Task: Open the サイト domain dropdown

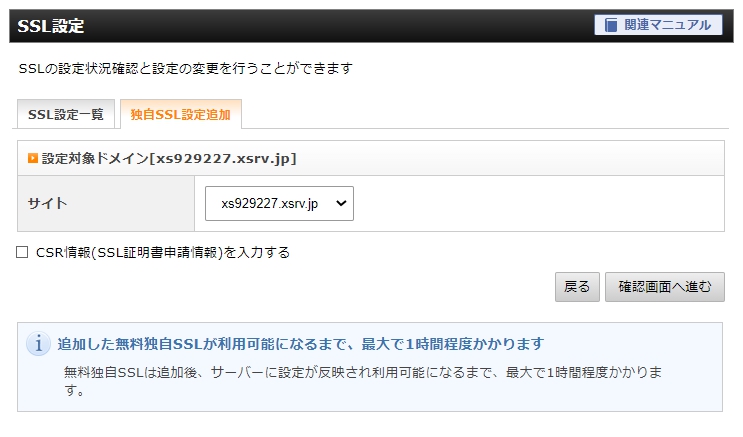Action: coord(279,203)
